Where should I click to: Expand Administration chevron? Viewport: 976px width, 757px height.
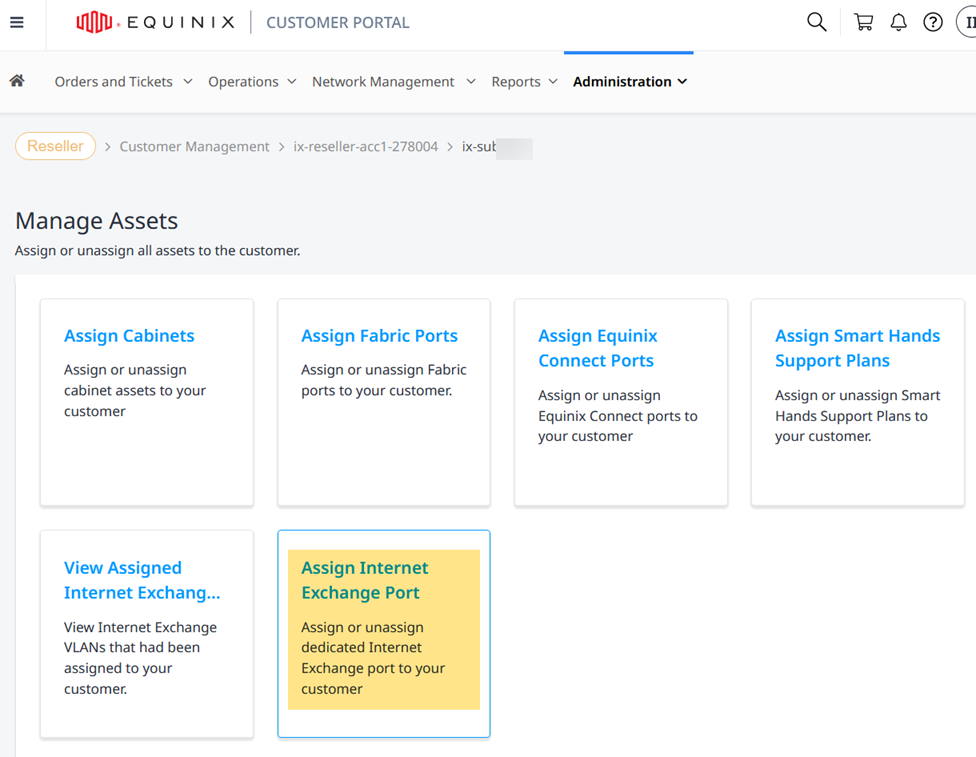click(682, 82)
